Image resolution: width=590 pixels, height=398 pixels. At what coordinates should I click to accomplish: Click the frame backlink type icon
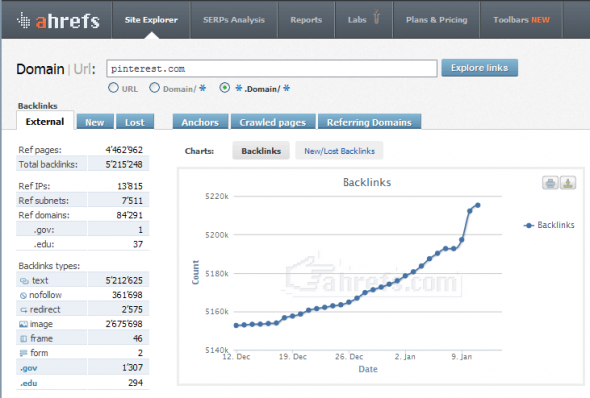point(23,339)
